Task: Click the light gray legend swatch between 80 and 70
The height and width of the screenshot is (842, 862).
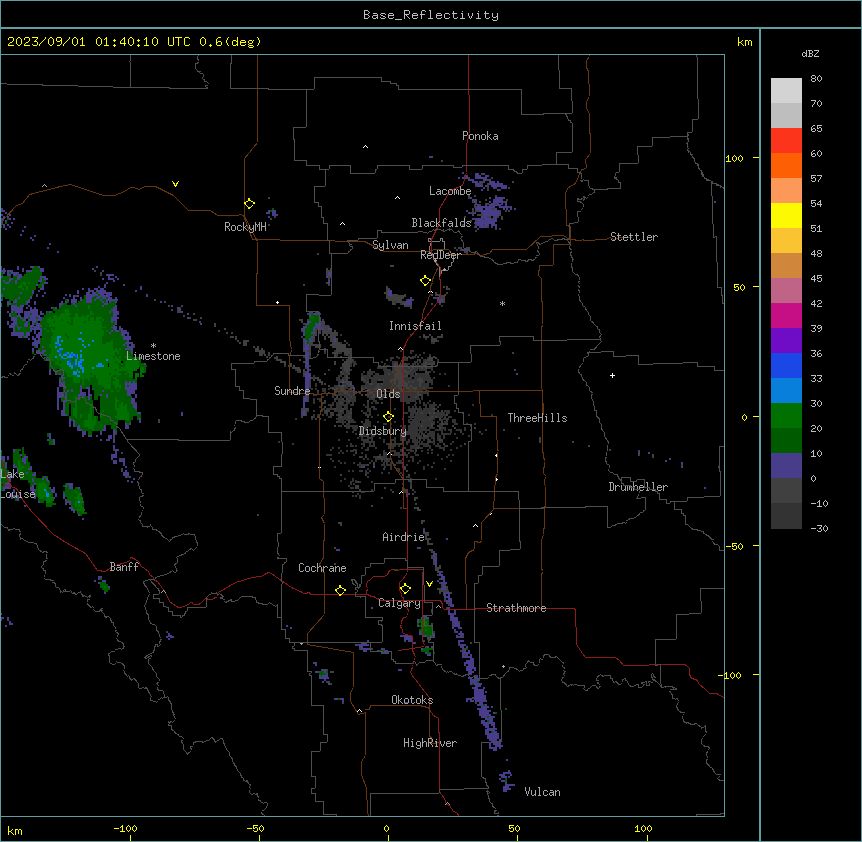Action: (786, 91)
